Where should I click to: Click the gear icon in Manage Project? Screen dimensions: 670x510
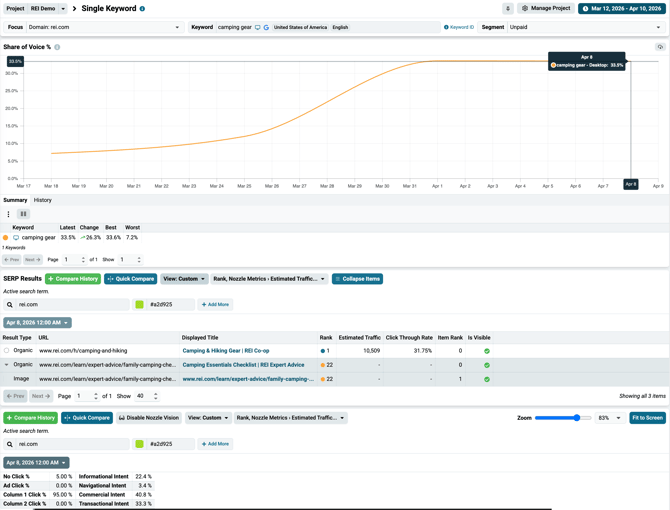(525, 8)
